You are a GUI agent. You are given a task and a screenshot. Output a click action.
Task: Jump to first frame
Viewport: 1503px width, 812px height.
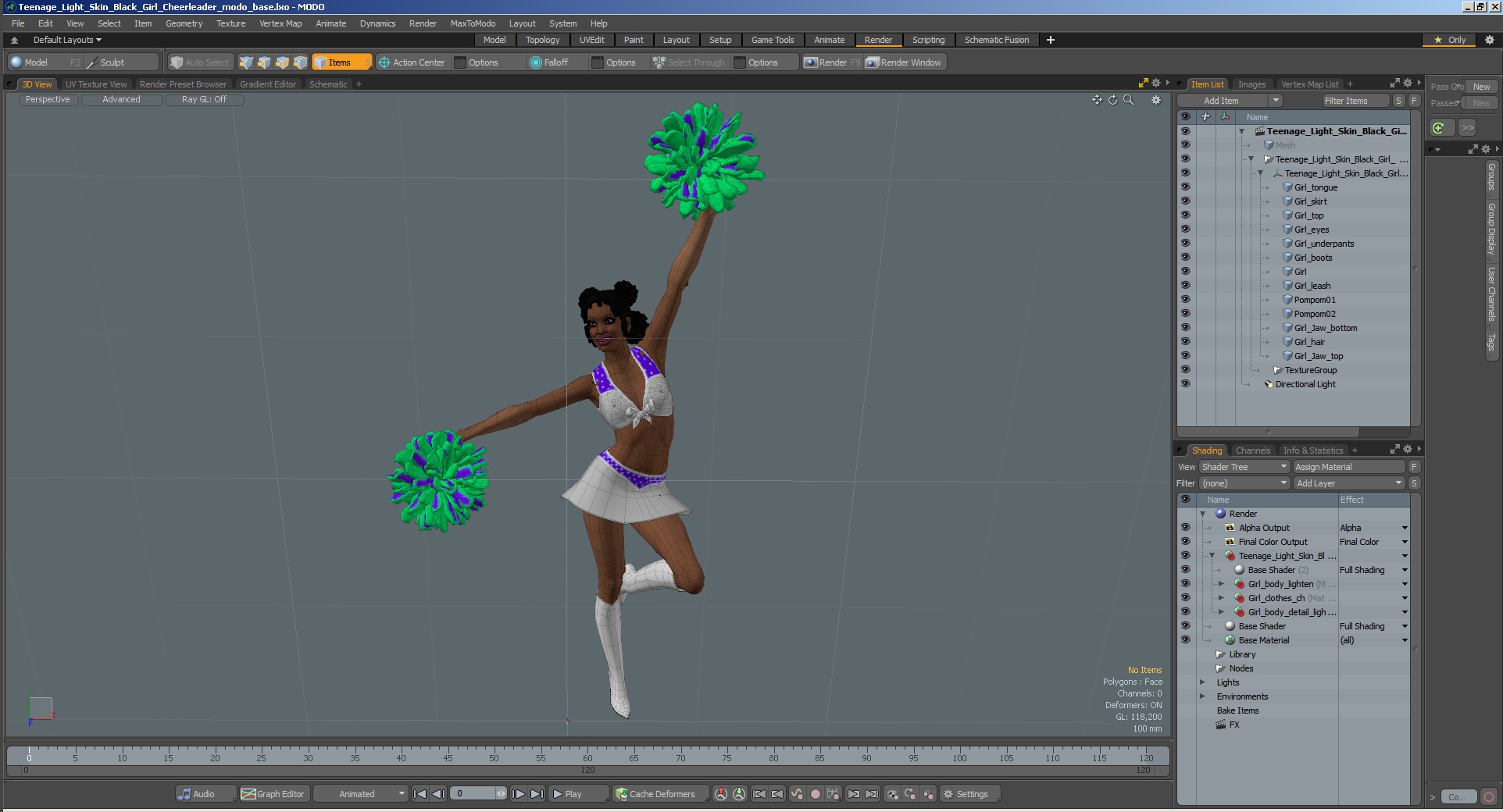pyautogui.click(x=419, y=794)
